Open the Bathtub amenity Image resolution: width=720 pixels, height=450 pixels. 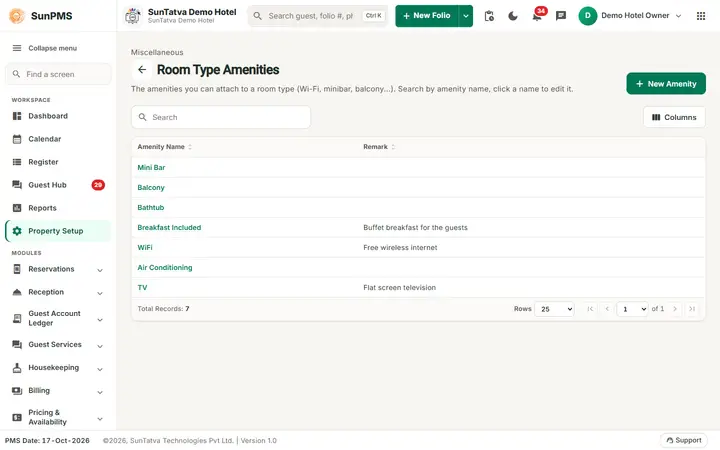[151, 208]
